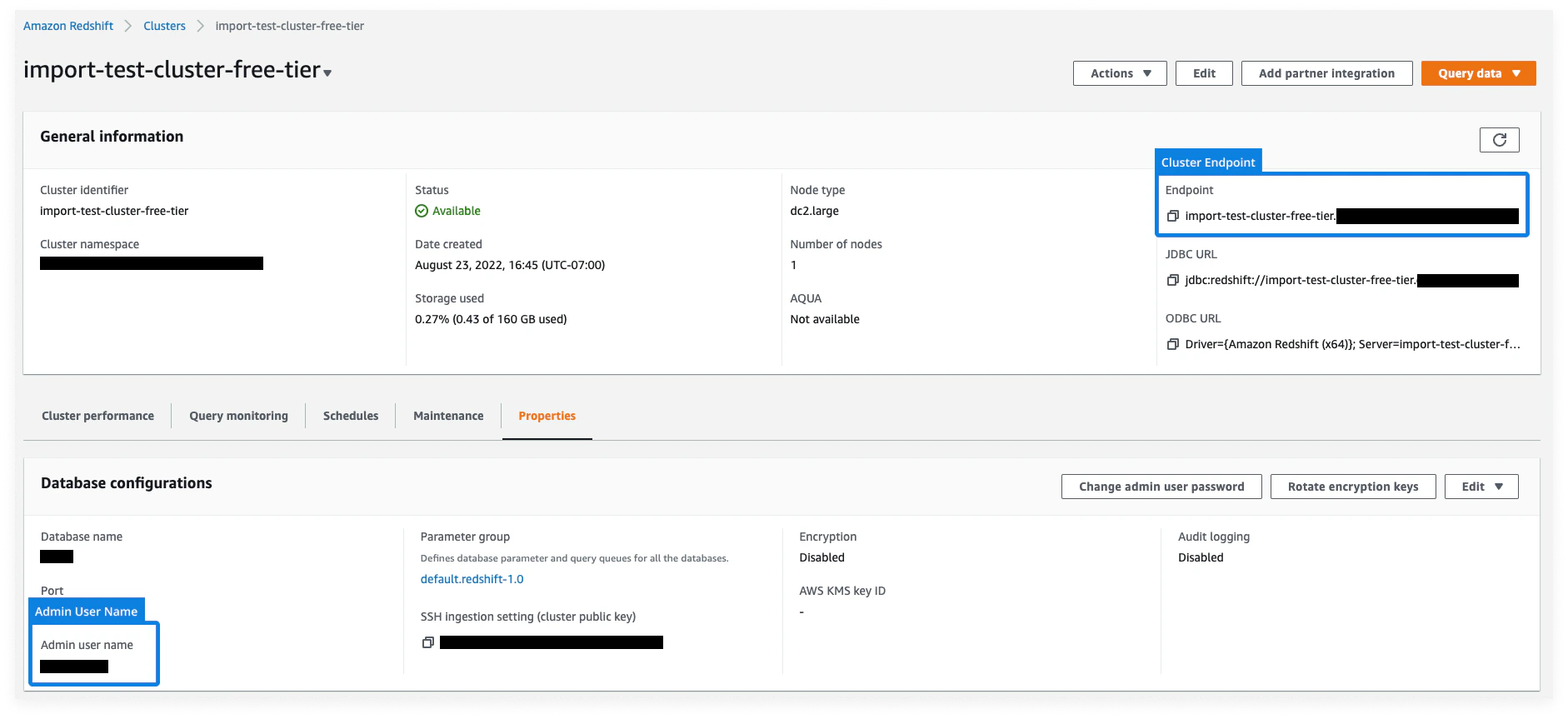Expand the cluster name switcher arrow
This screenshot has width=1568, height=719.
pyautogui.click(x=327, y=73)
